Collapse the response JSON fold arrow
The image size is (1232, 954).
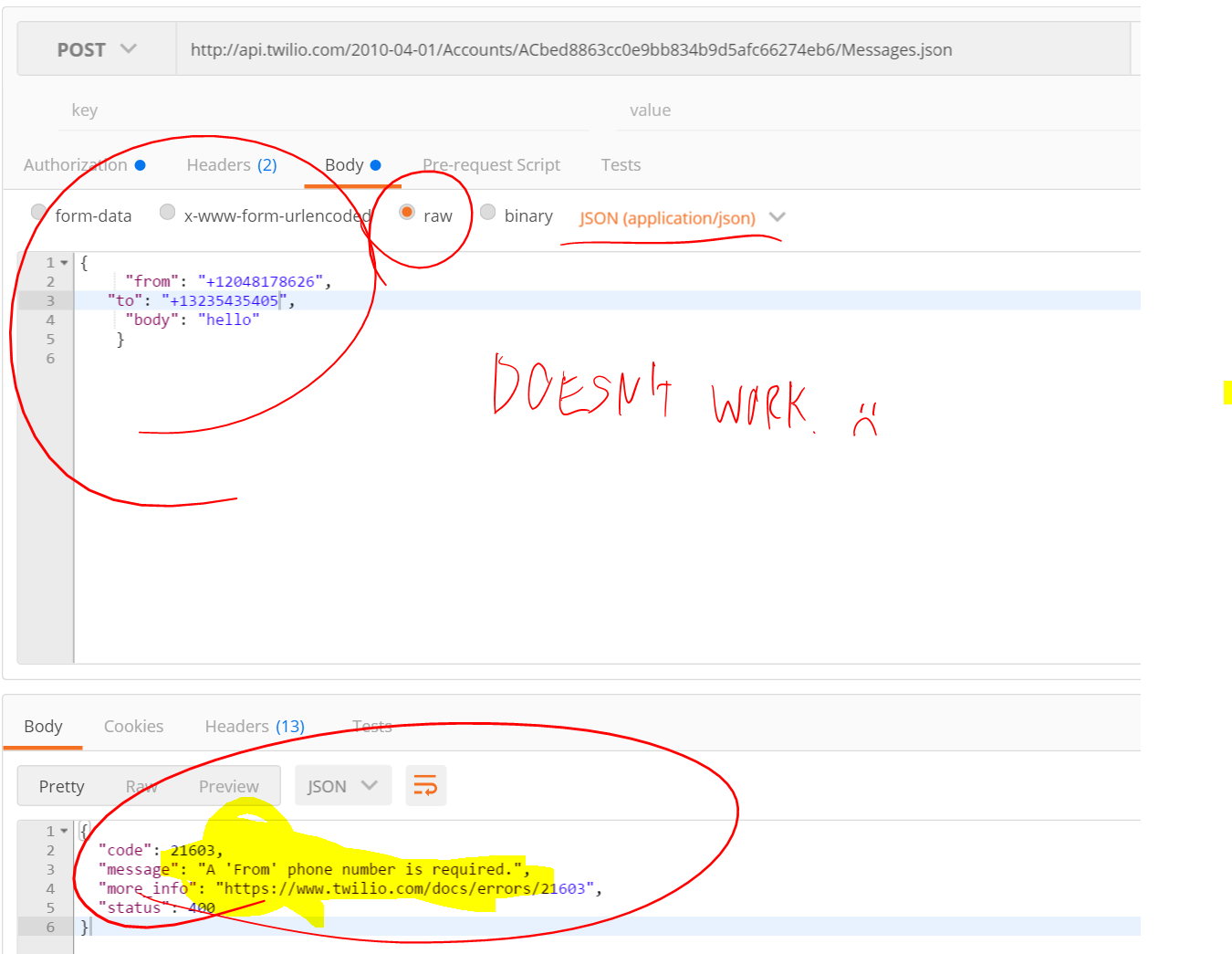tap(64, 832)
